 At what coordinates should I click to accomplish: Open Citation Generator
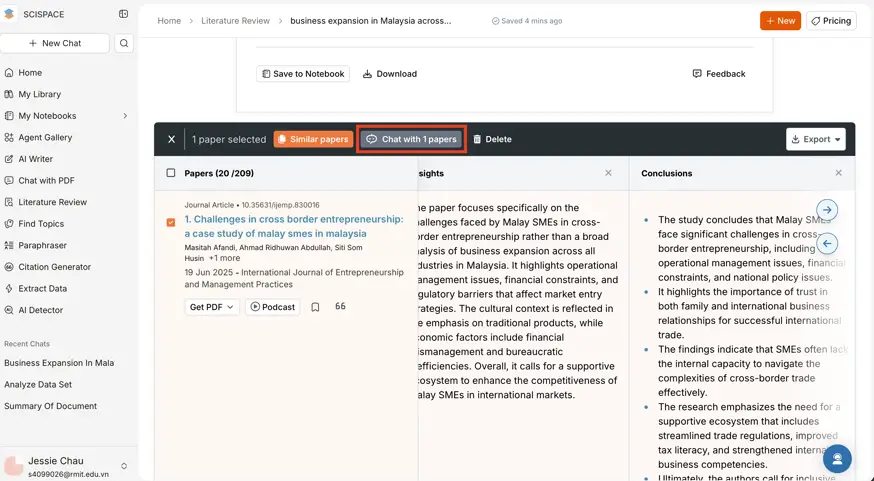click(x=55, y=267)
